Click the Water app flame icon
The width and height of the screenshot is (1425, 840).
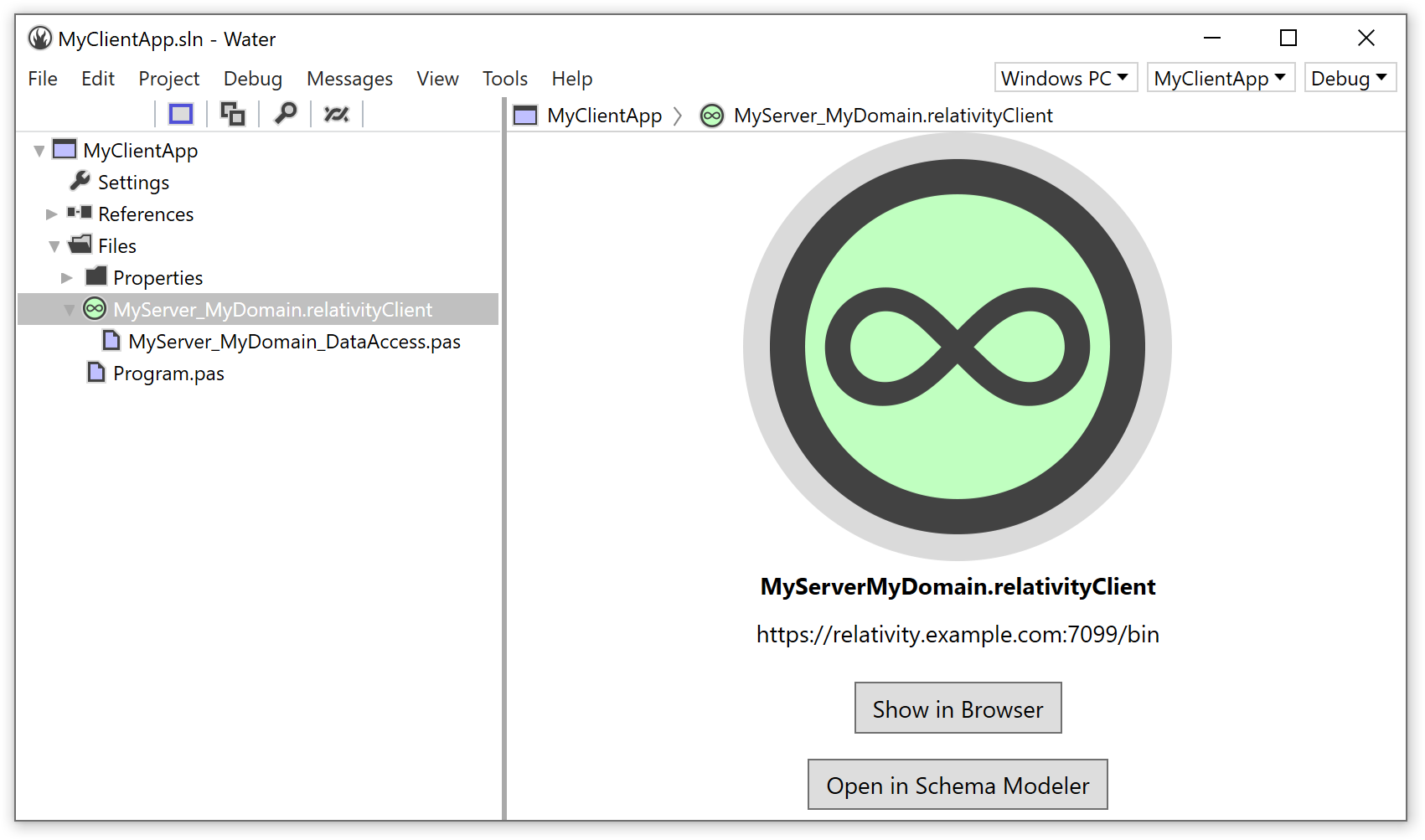[39, 38]
